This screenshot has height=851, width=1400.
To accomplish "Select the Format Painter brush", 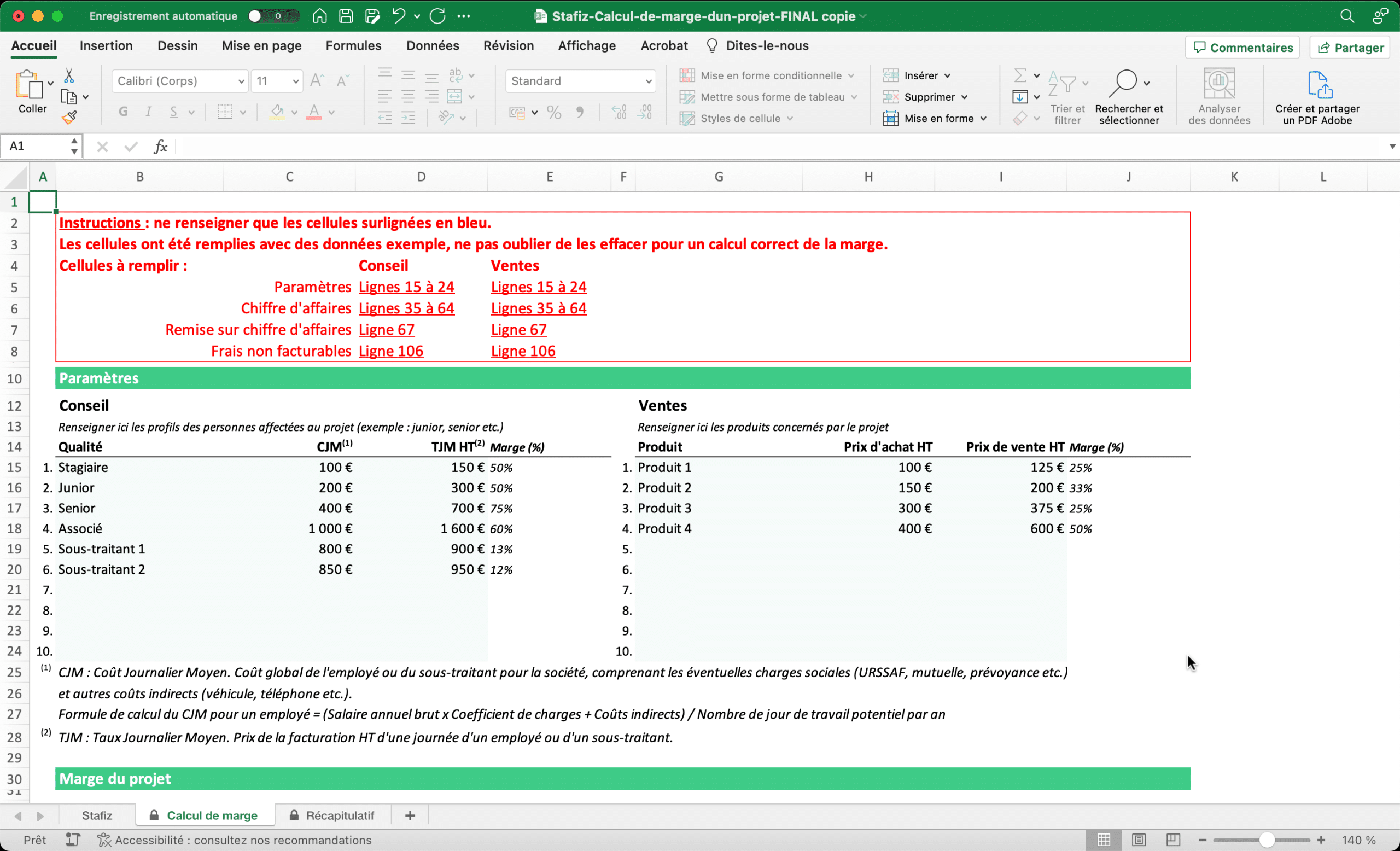I will [69, 118].
